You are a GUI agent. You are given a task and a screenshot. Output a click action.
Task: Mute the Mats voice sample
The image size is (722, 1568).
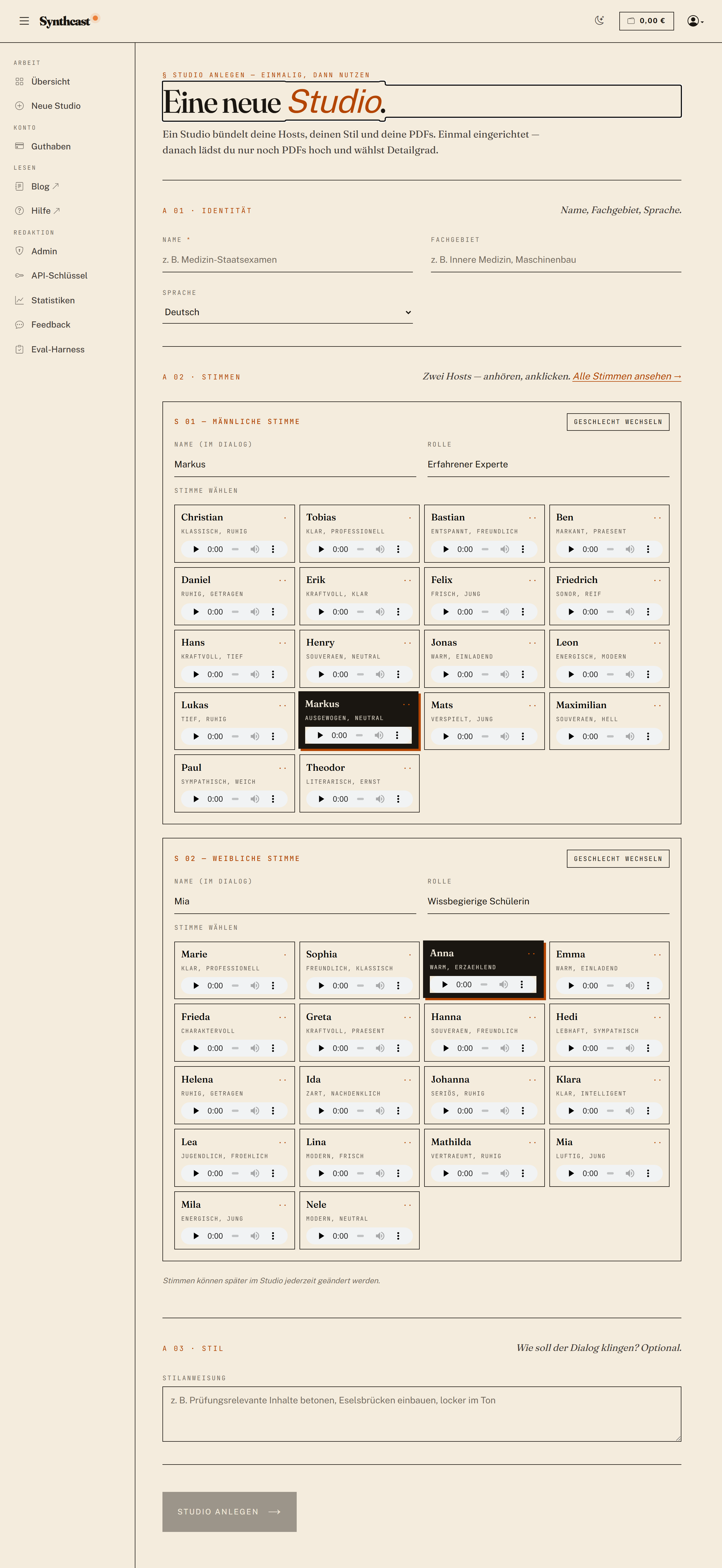[505, 737]
